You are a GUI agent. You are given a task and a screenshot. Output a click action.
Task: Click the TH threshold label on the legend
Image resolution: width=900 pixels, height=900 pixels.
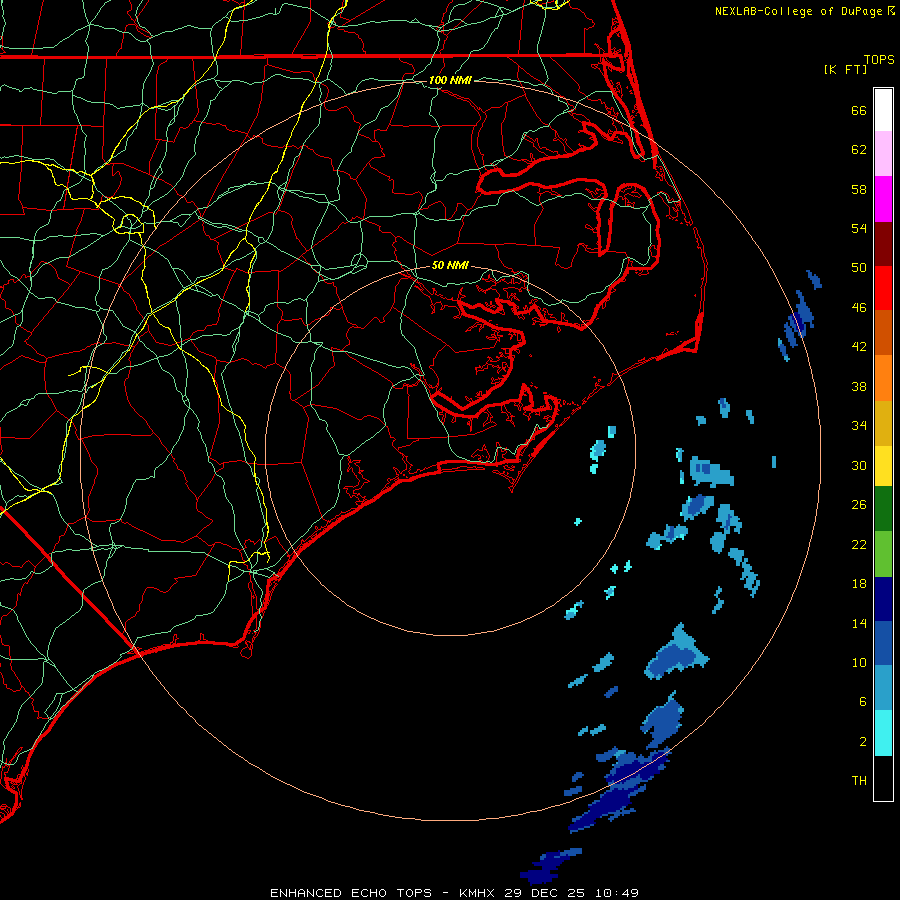pyautogui.click(x=859, y=780)
